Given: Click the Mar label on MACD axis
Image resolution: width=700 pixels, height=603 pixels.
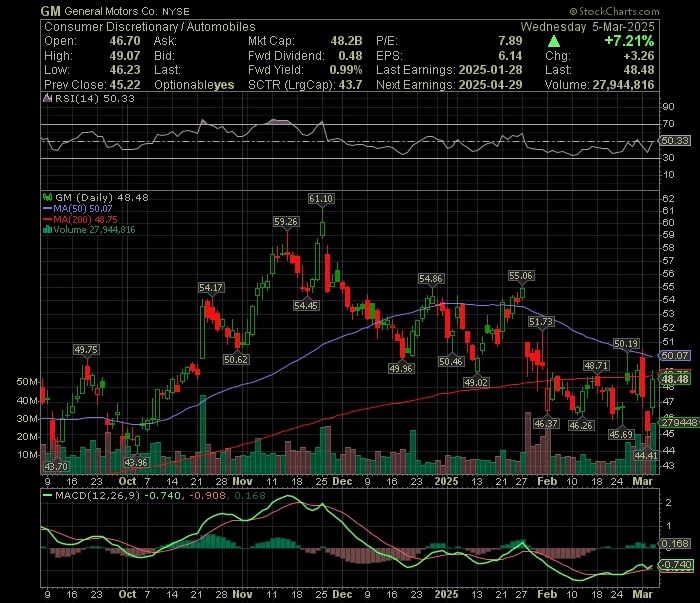Looking at the screenshot, I should [x=642, y=595].
